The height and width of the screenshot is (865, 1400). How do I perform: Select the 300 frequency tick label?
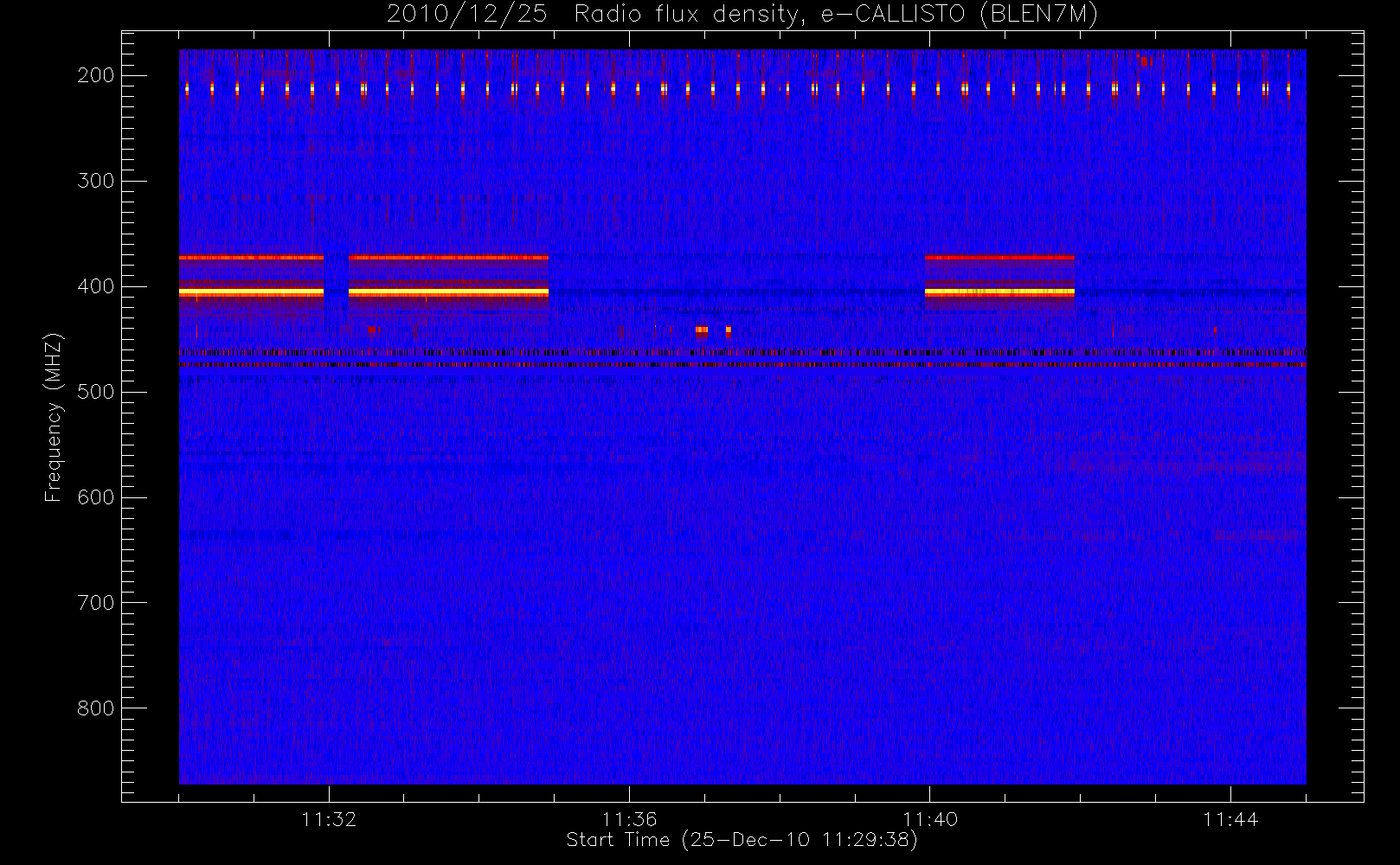click(96, 181)
